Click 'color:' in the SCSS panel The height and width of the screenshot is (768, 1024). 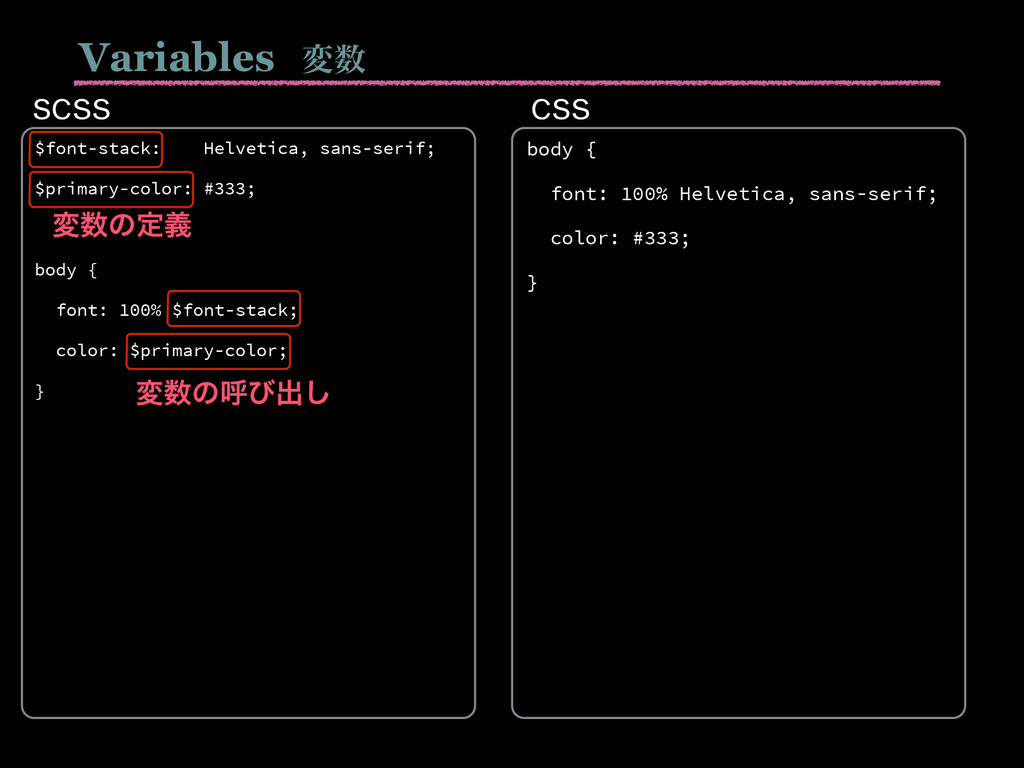pos(86,351)
